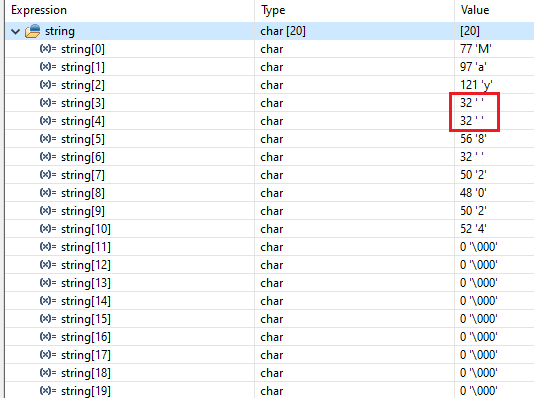Select the string[0] expression row

tap(269, 49)
